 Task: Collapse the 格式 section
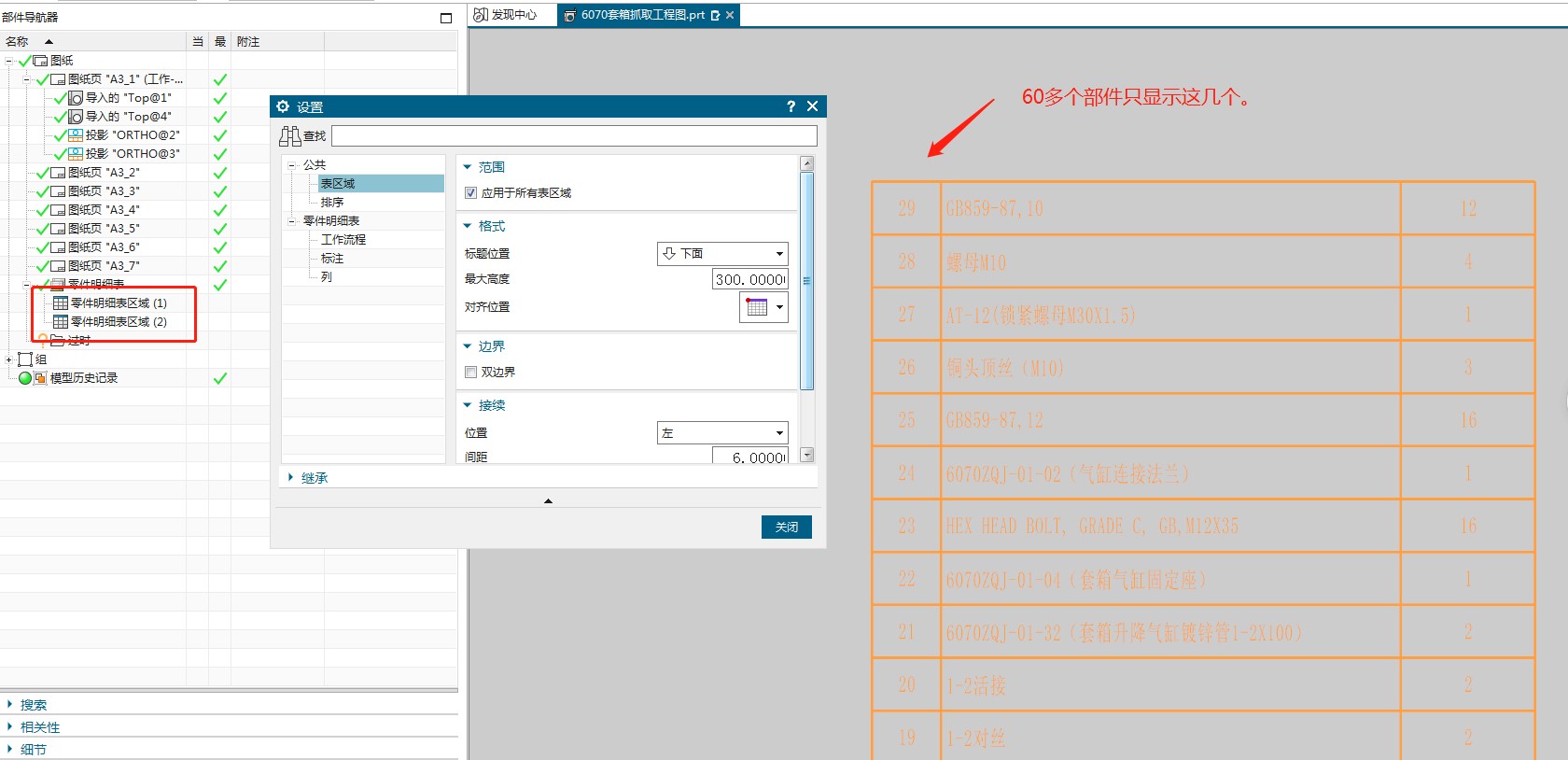[468, 226]
